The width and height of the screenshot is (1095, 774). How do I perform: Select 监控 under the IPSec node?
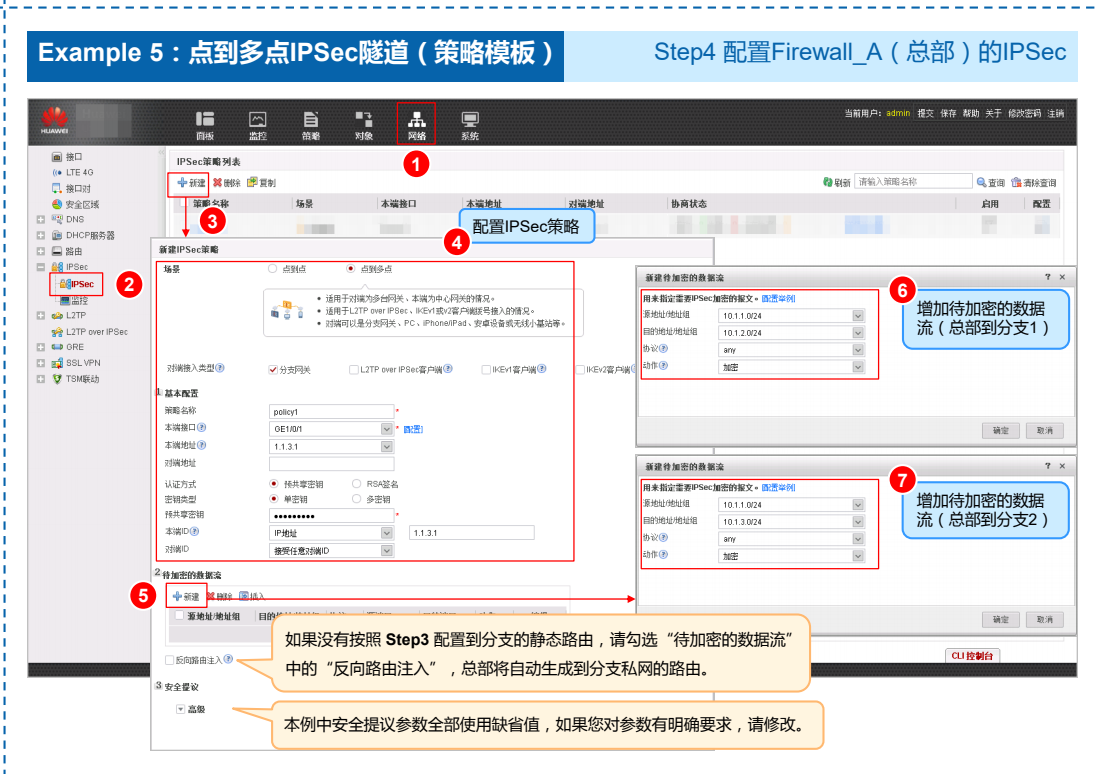click(74, 300)
